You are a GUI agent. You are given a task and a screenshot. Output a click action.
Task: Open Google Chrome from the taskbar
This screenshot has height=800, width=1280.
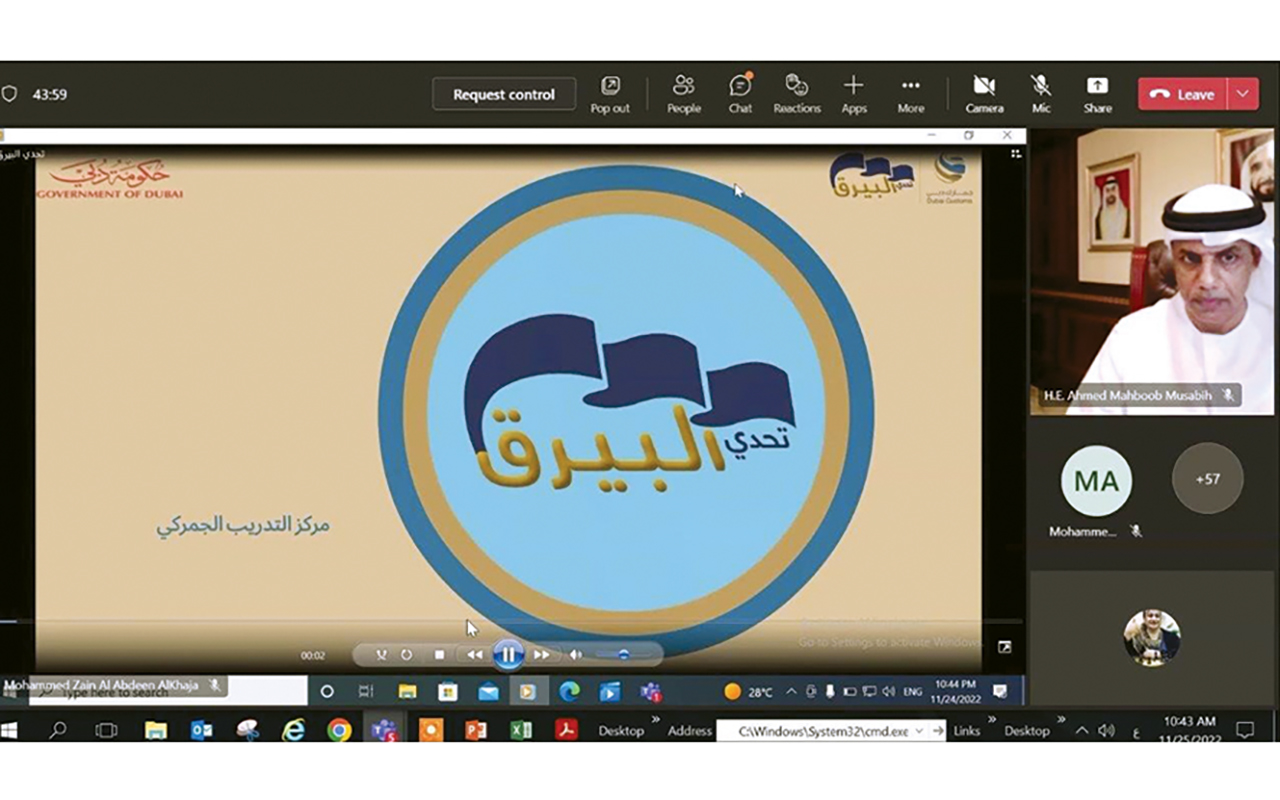pos(339,731)
